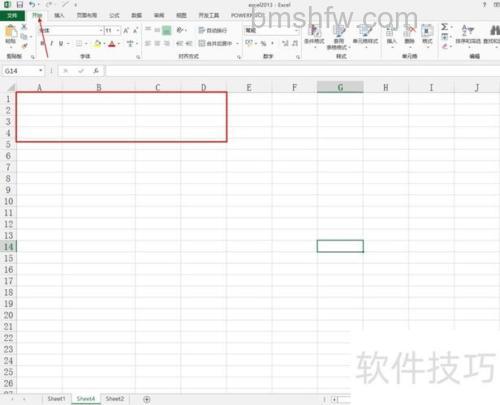Click the New Sheet plus button
The width and height of the screenshot is (500, 405).
(147, 399)
